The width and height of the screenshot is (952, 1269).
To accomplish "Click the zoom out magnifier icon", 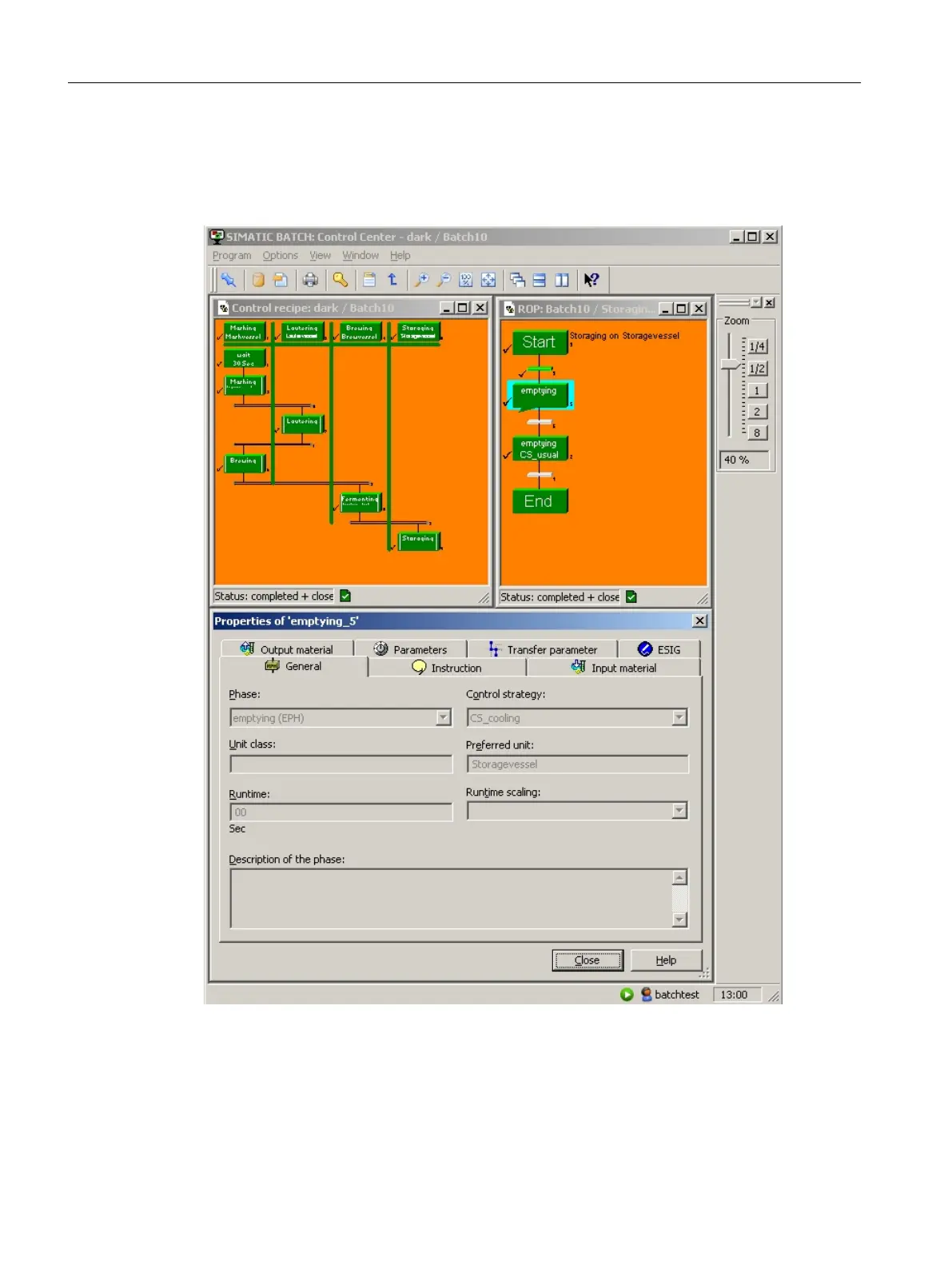I will (x=444, y=280).
